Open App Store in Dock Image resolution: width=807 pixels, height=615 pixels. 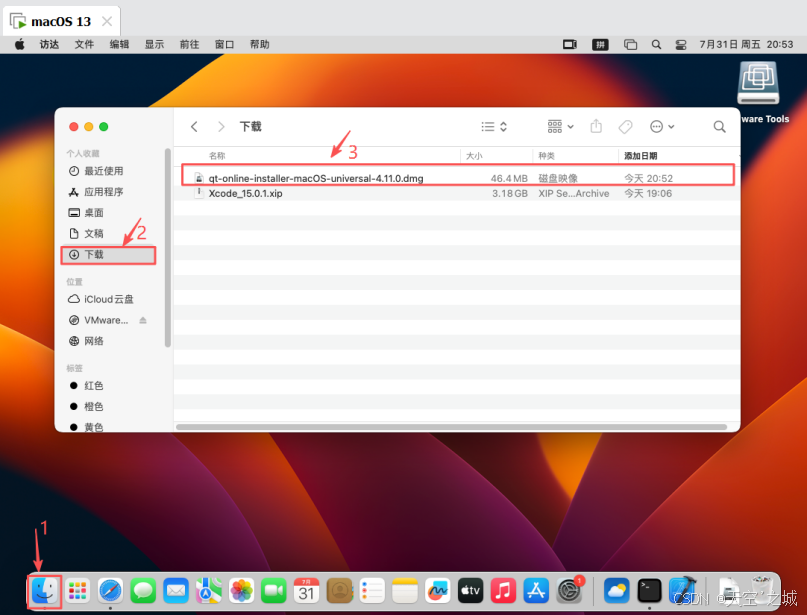pyautogui.click(x=536, y=591)
